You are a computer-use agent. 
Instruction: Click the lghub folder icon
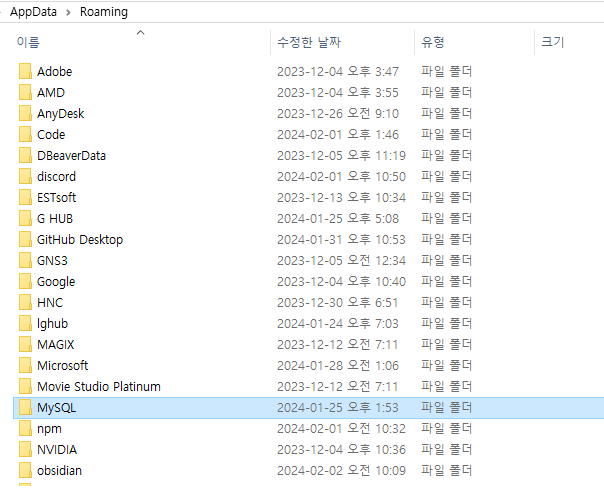(25, 323)
